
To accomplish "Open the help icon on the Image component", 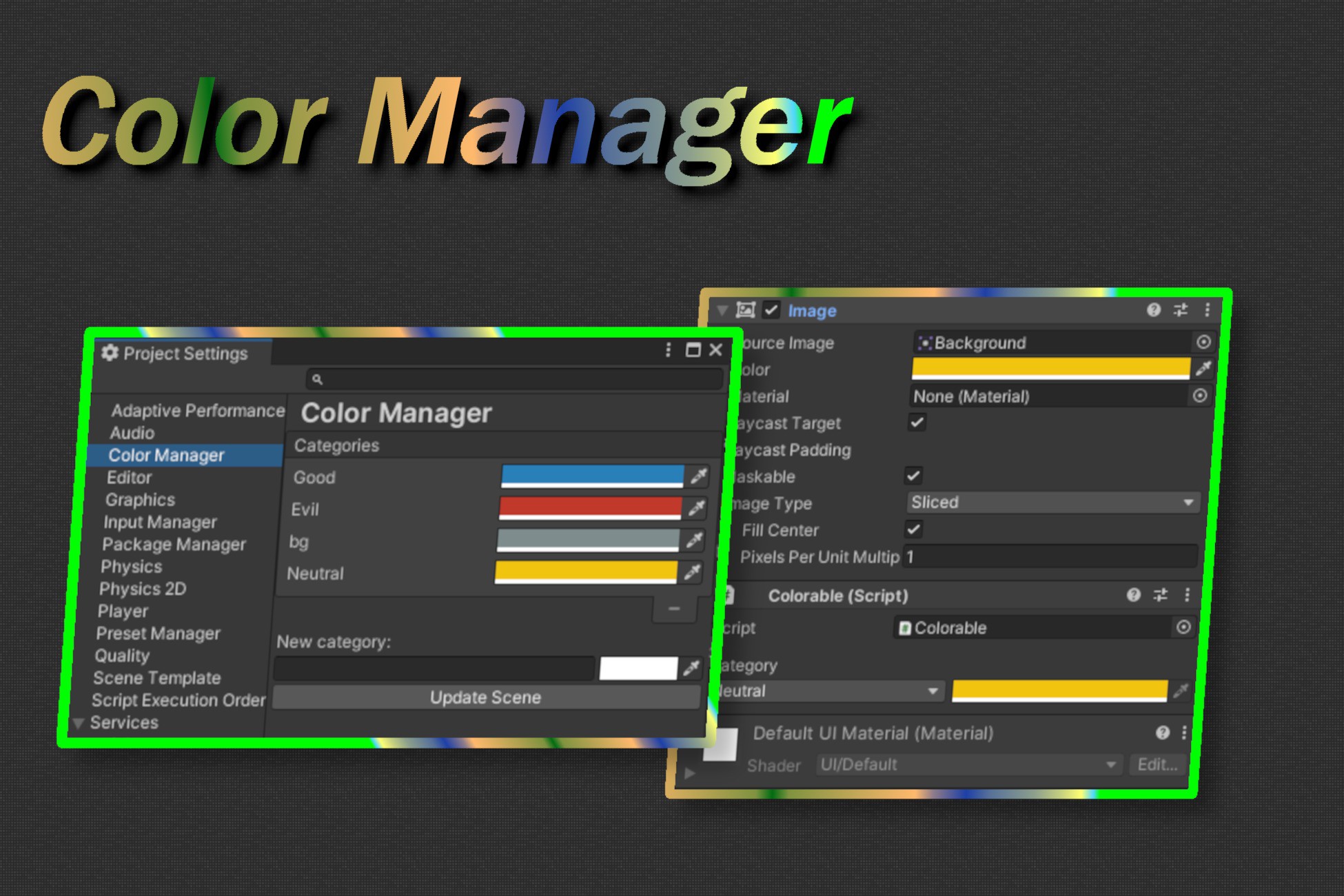I will (1154, 311).
